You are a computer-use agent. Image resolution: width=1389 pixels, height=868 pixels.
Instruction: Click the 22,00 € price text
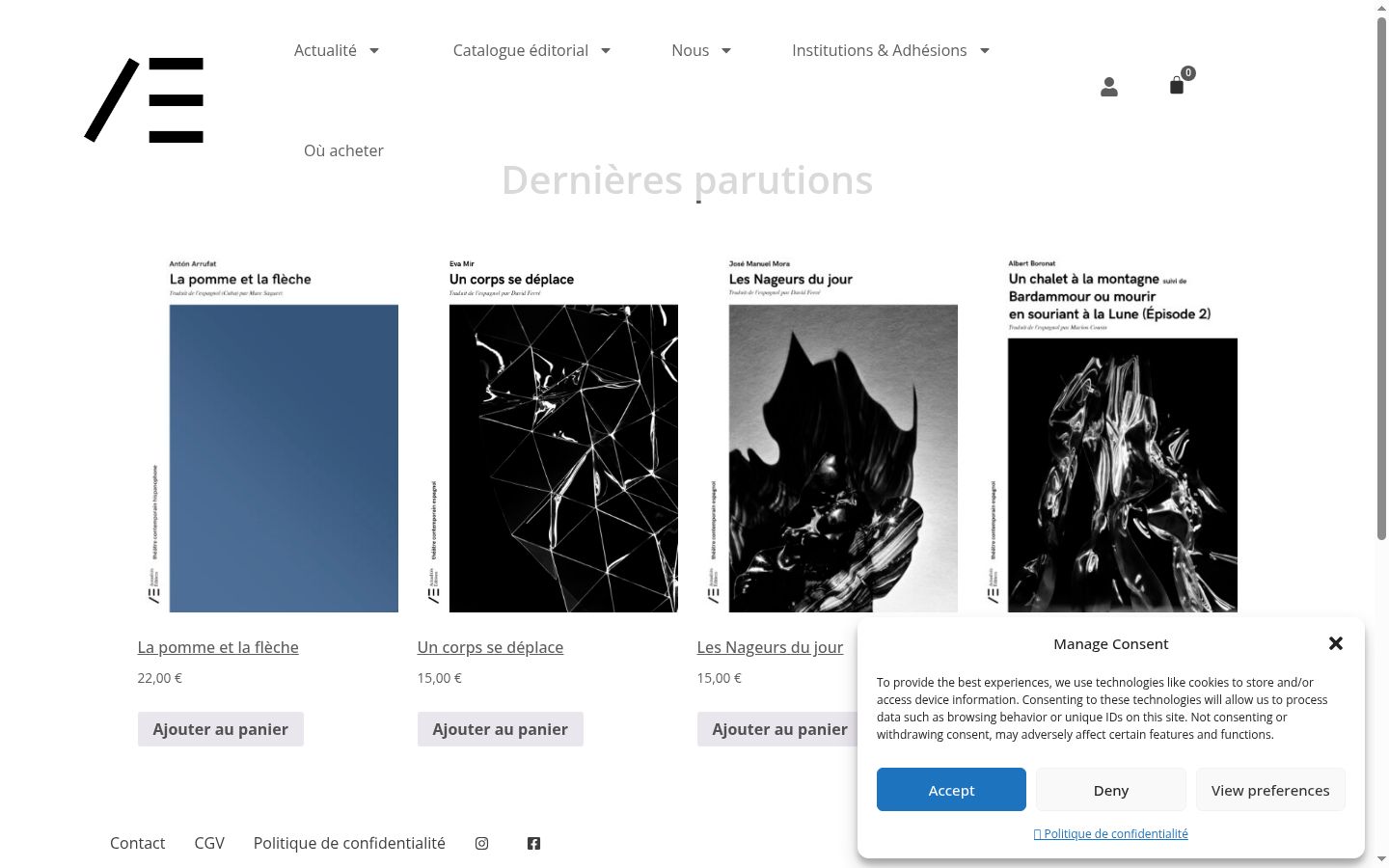[160, 678]
